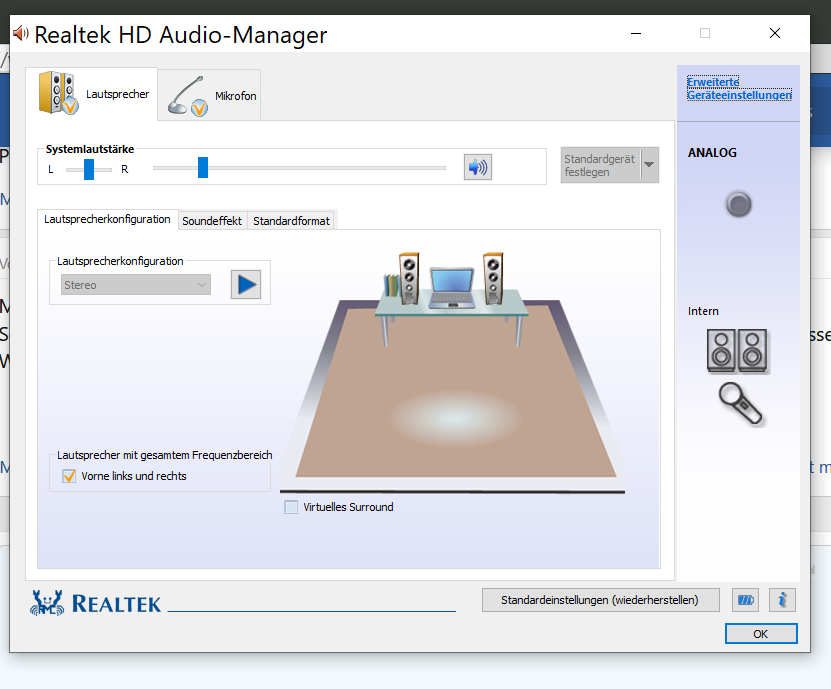Click the speaker icon in title bar
The width and height of the screenshot is (831, 689).
21,33
